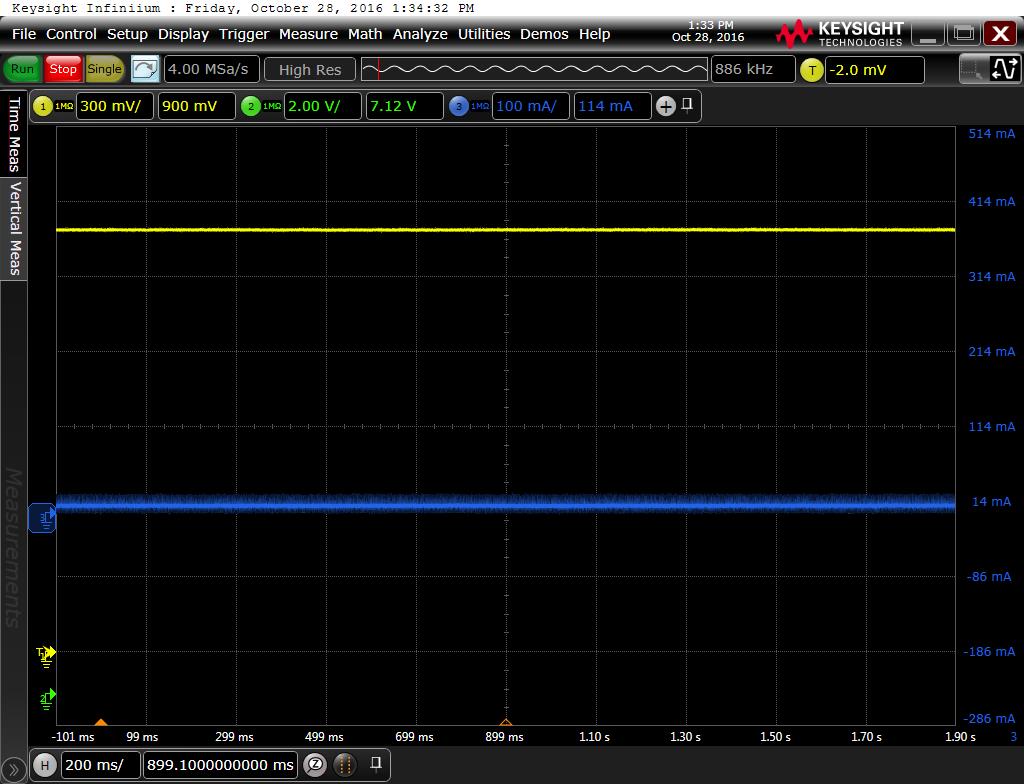Image resolution: width=1024 pixels, height=784 pixels.
Task: Click the memory bar waveform overview
Action: click(534, 69)
